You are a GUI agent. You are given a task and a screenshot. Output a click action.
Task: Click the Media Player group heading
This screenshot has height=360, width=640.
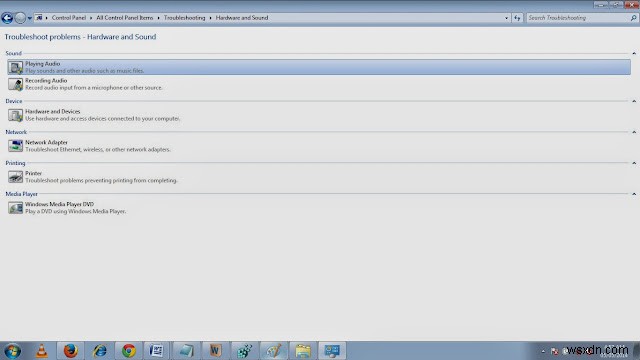click(x=22, y=194)
